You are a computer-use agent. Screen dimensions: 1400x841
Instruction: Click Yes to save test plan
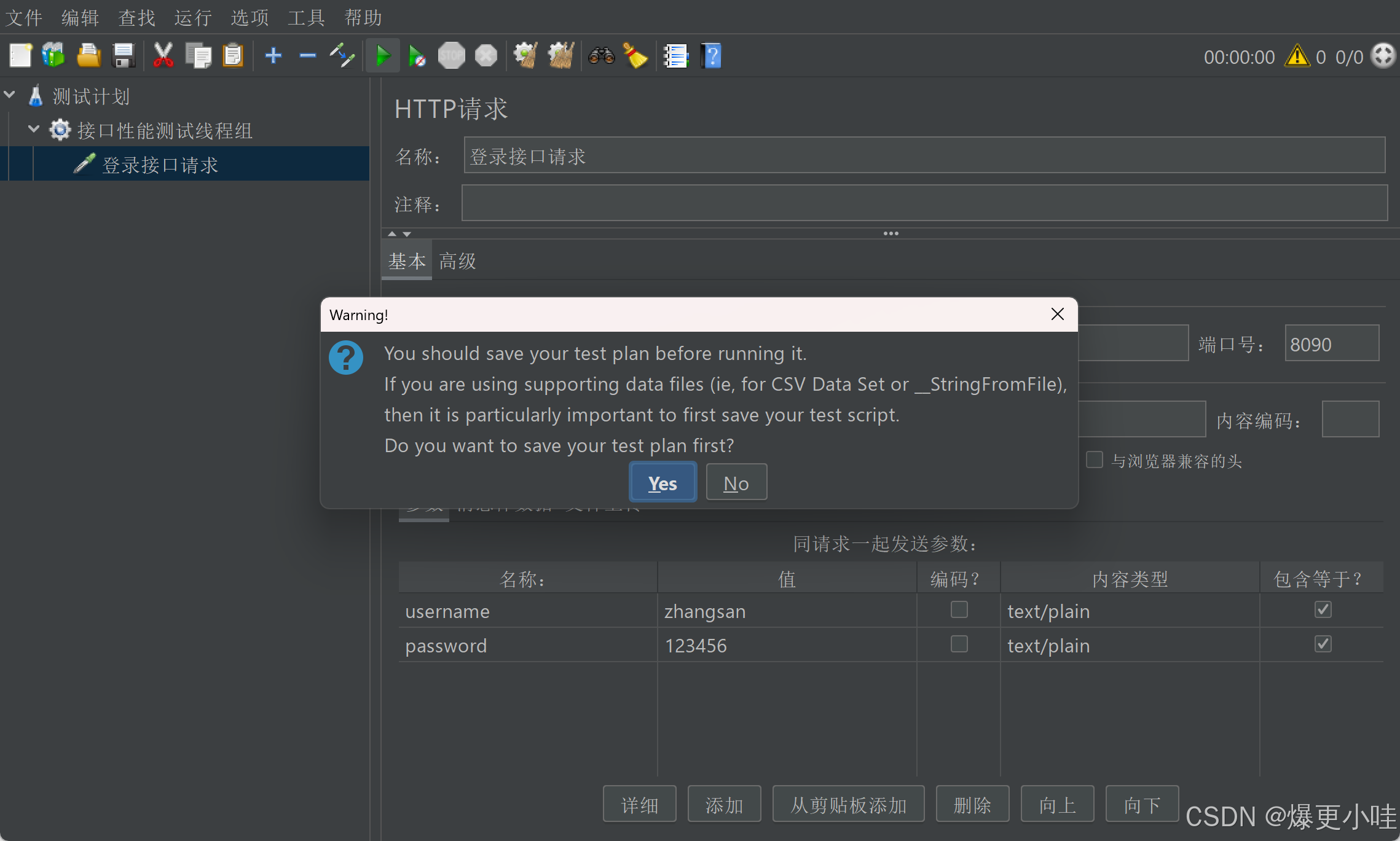coord(663,483)
